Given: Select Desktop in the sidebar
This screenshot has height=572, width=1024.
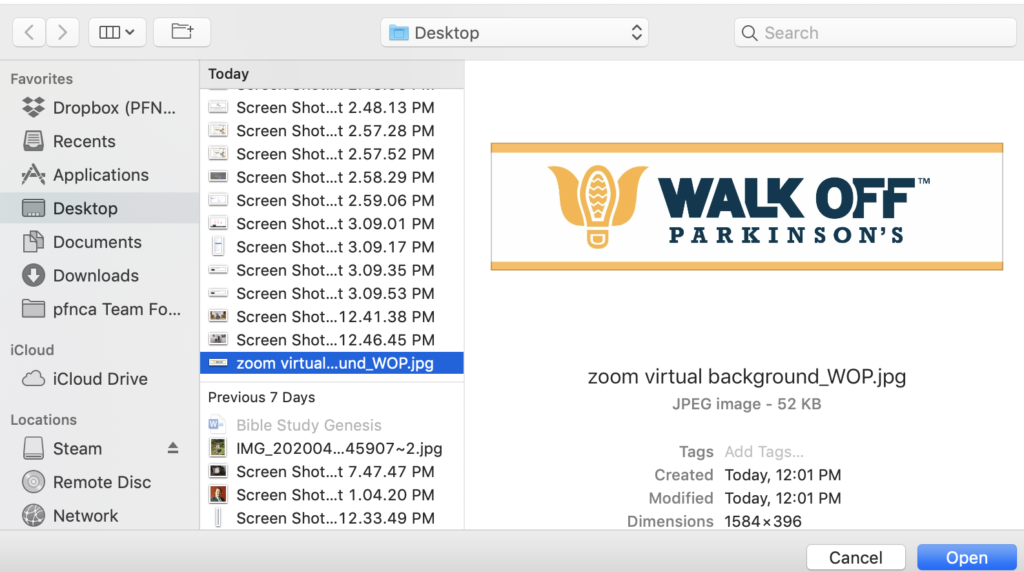Looking at the screenshot, I should (x=99, y=208).
